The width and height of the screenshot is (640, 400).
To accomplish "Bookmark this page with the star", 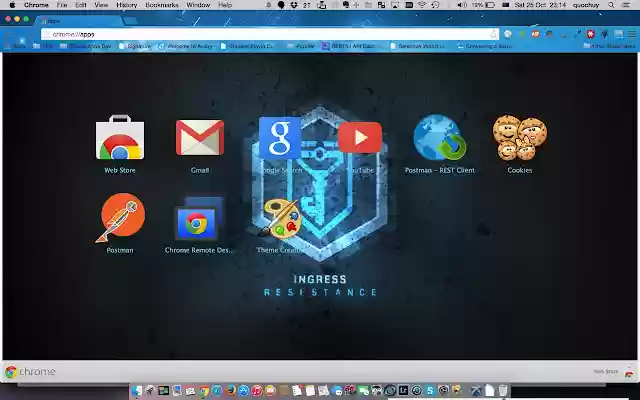I will tap(493, 34).
